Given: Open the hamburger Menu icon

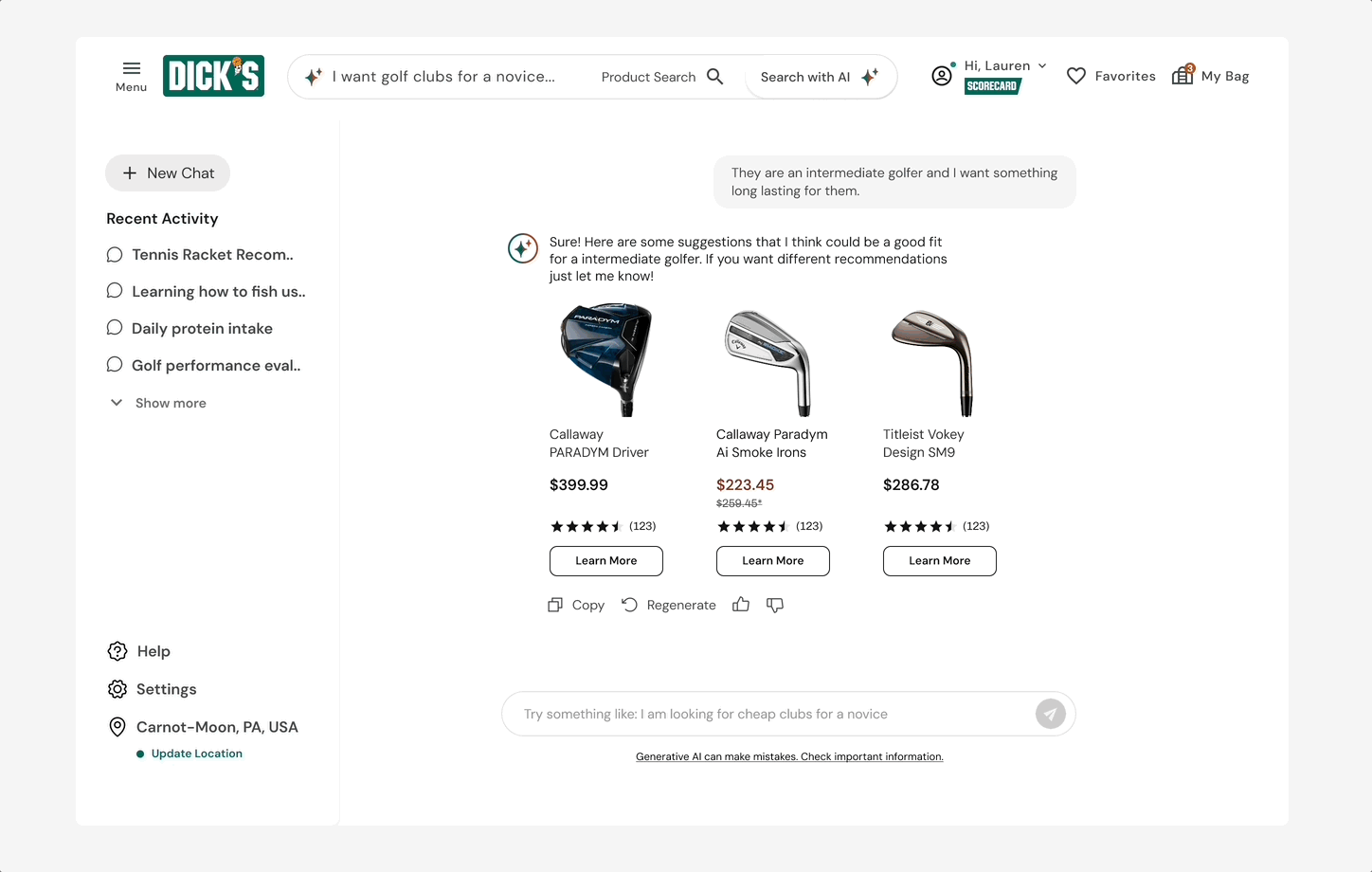Looking at the screenshot, I should pyautogui.click(x=131, y=67).
